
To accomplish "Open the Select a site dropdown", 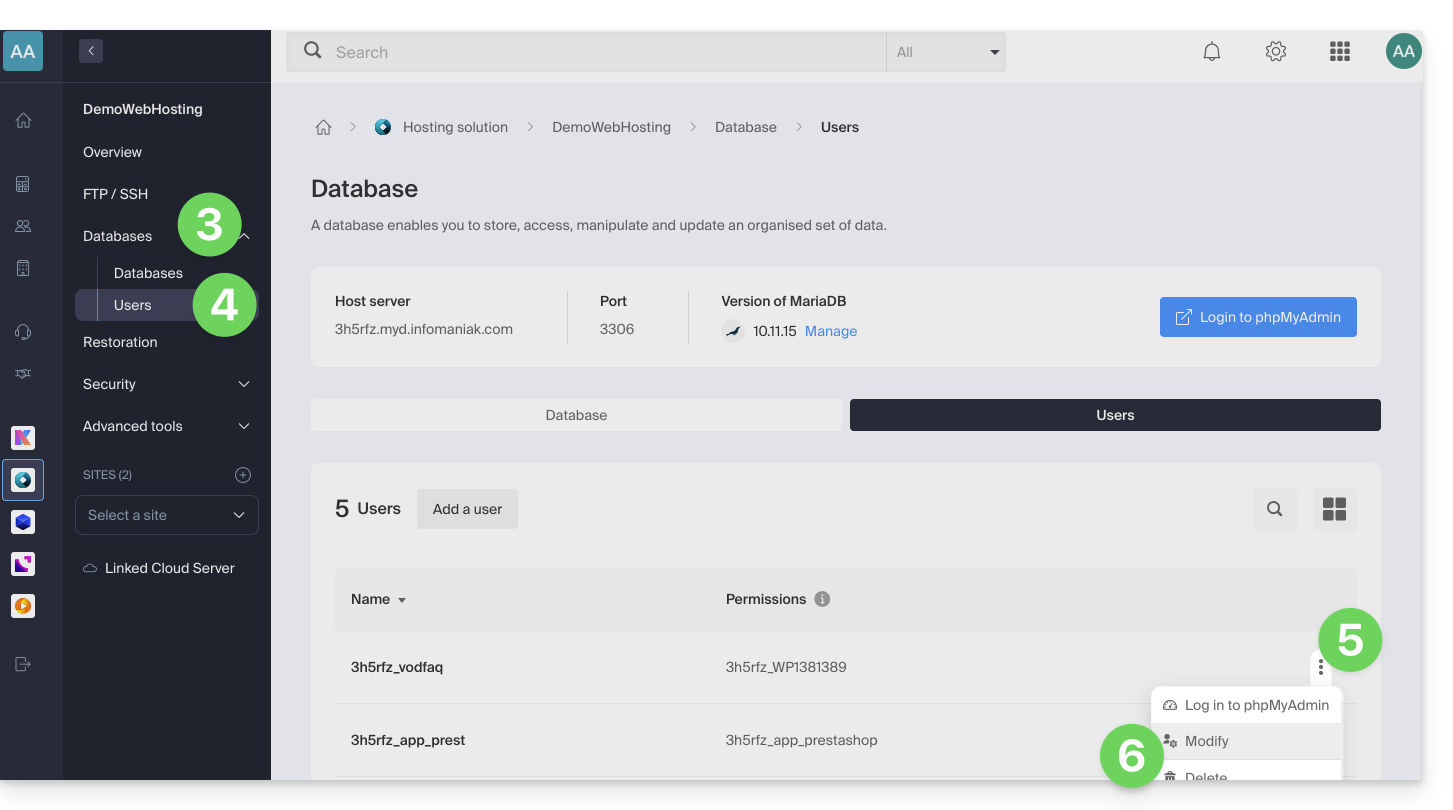I will (x=166, y=515).
